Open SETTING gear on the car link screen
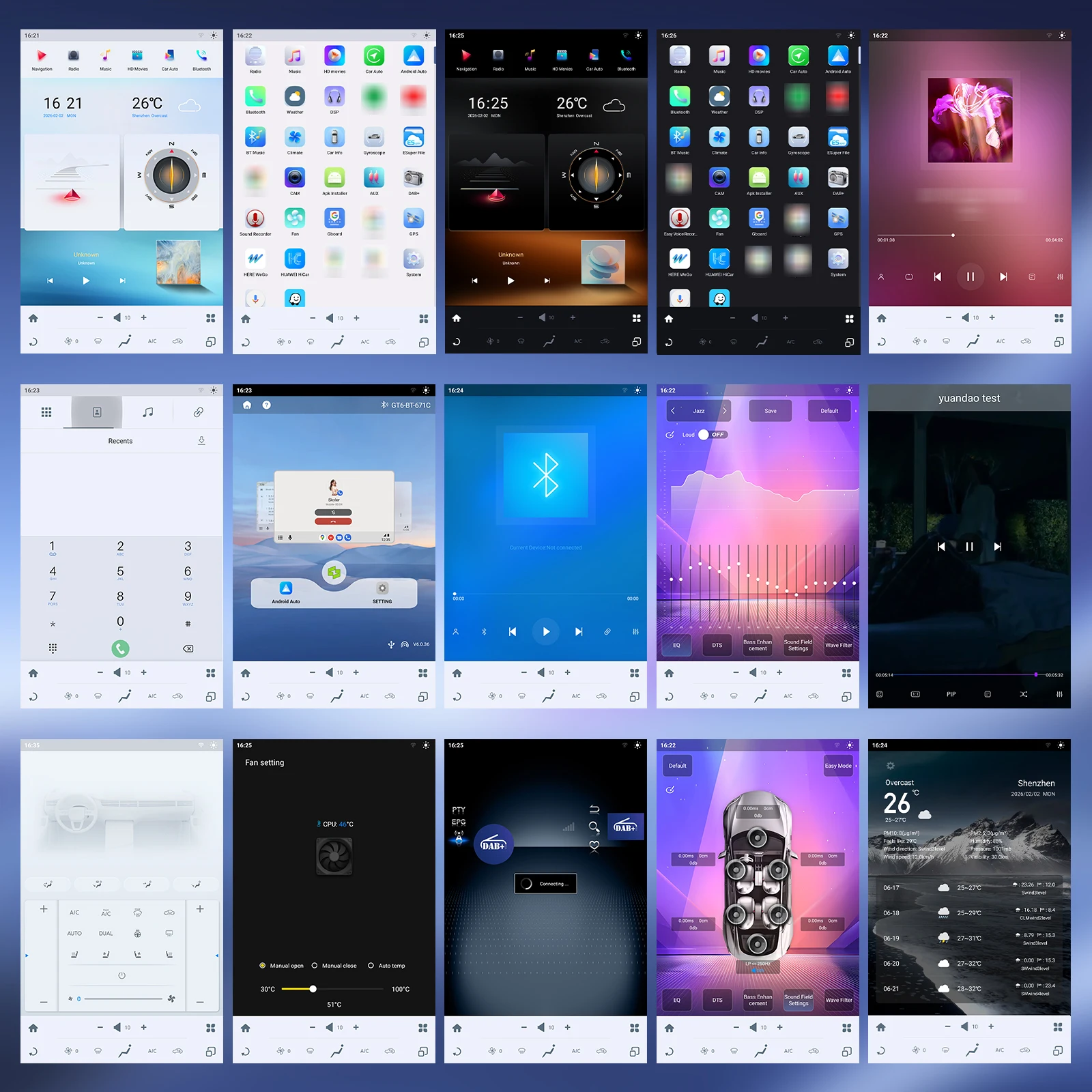Viewport: 1092px width, 1092px height. point(382,592)
